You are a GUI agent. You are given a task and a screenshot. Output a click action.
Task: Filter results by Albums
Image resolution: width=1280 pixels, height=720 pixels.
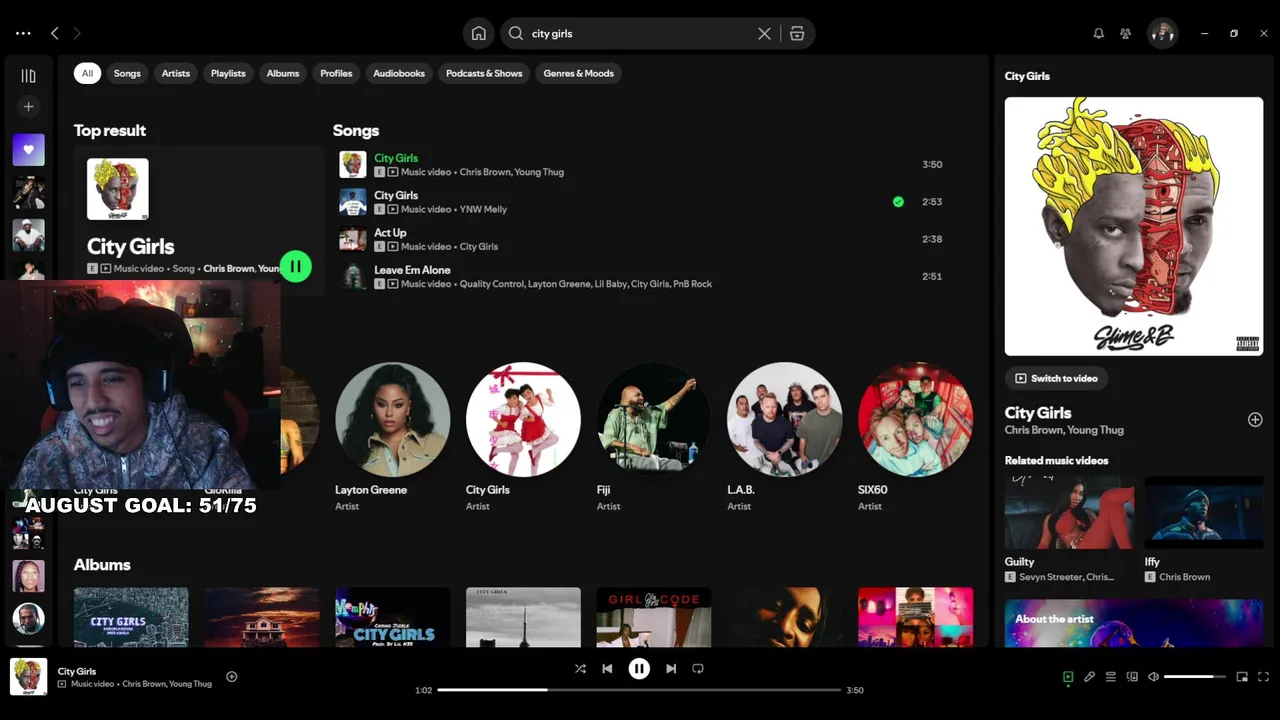tap(283, 73)
